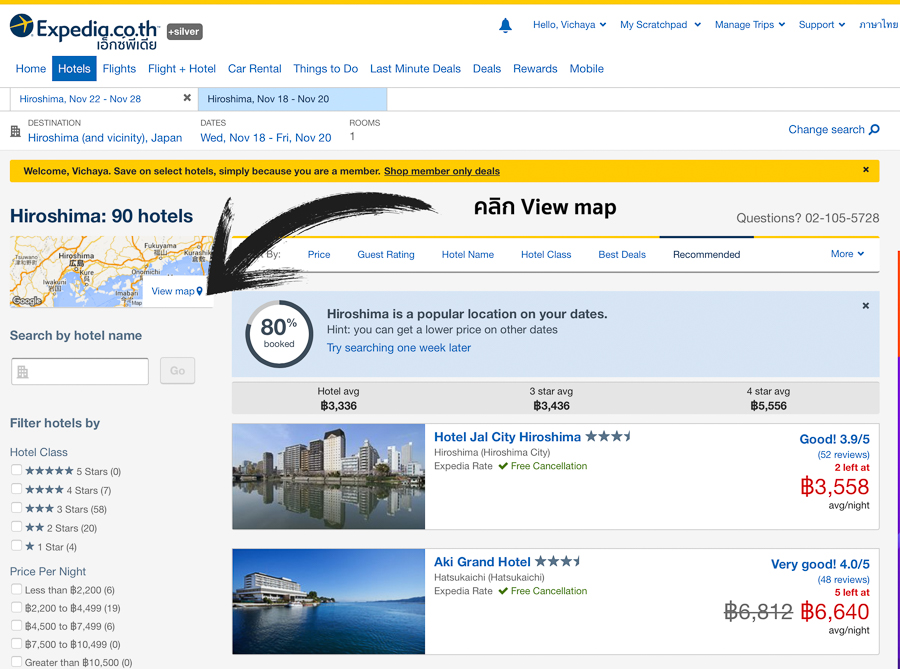900x669 pixels.
Task: Click View map link
Action: point(173,291)
